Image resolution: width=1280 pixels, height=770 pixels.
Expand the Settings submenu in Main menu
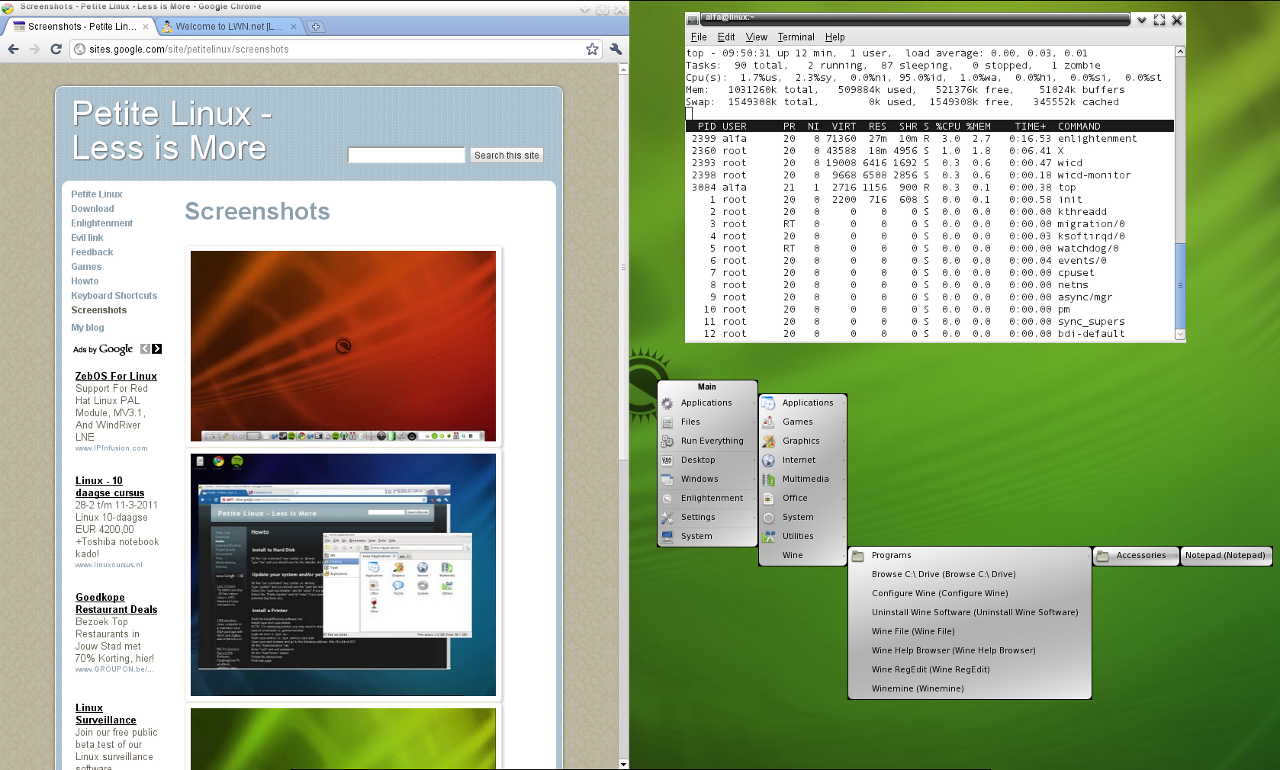pyautogui.click(x=699, y=517)
